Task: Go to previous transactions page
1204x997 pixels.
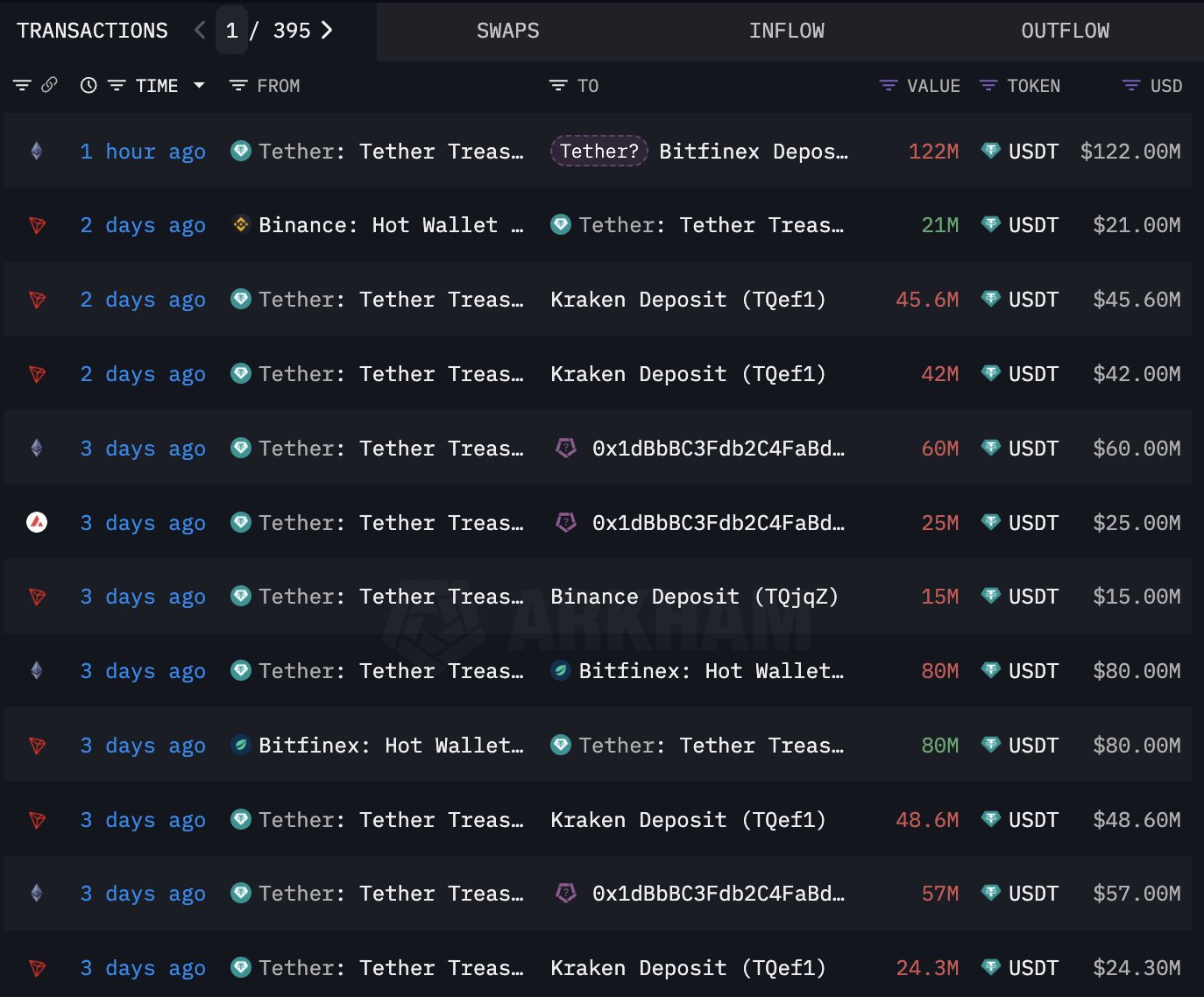Action: (x=200, y=31)
